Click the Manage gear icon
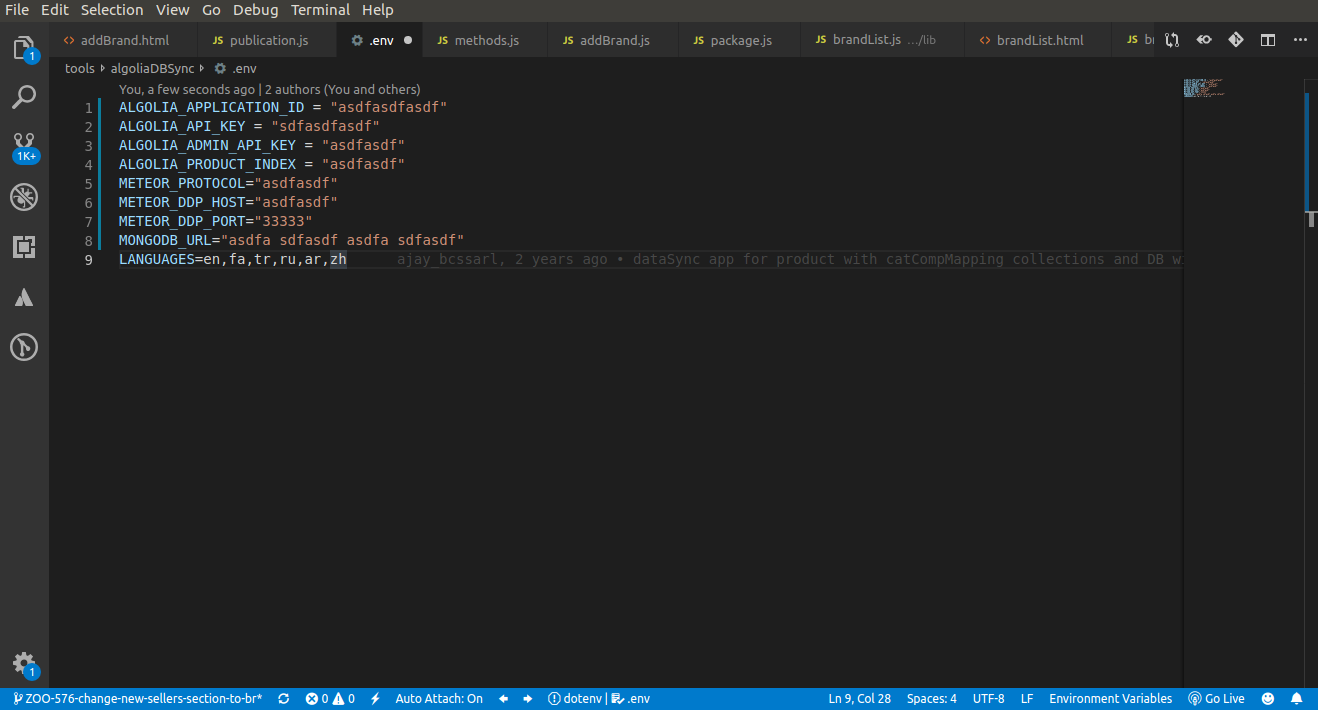Viewport: 1318px width, 710px height. [x=24, y=664]
